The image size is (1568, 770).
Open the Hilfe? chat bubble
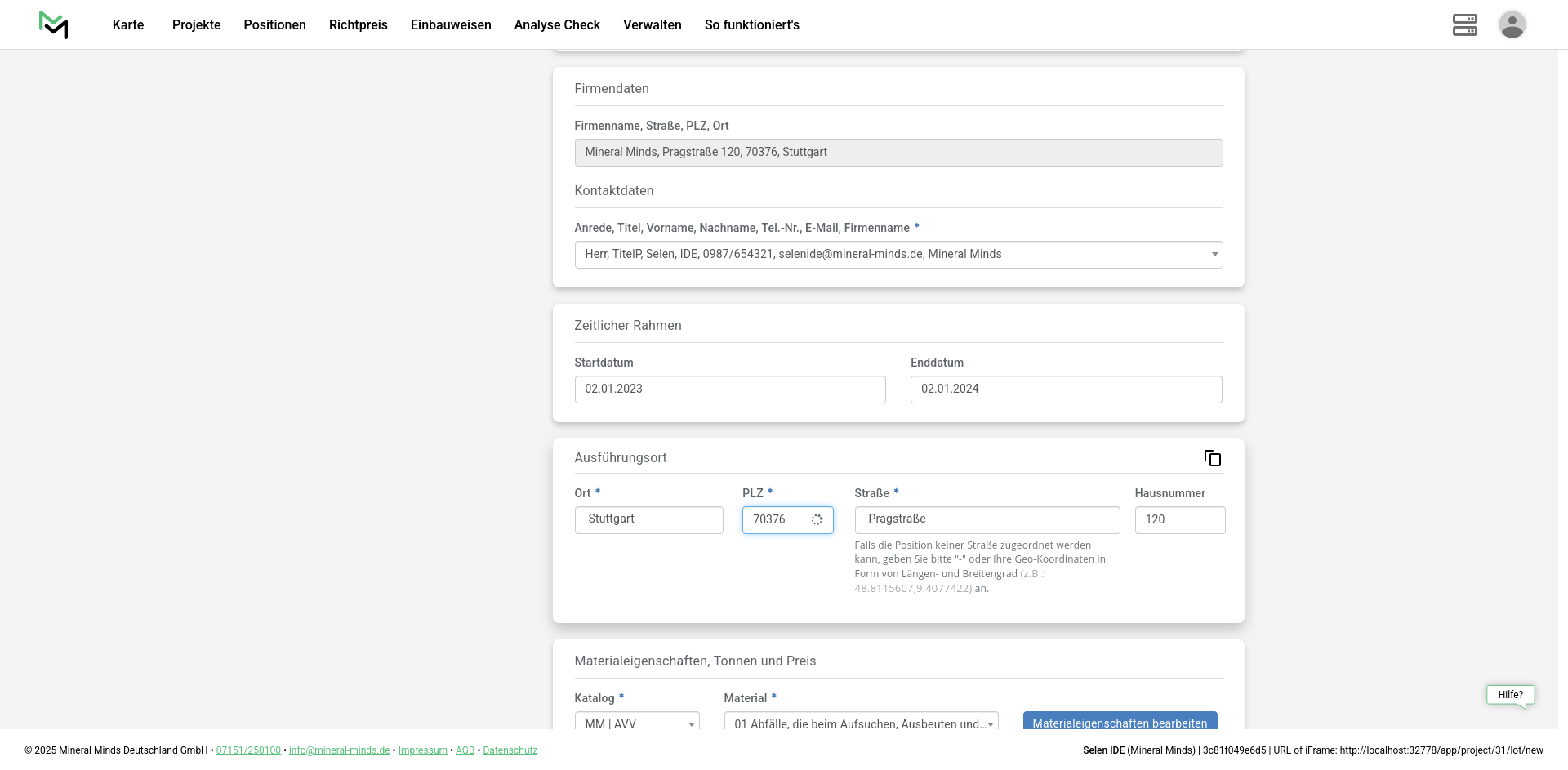tap(1510, 695)
